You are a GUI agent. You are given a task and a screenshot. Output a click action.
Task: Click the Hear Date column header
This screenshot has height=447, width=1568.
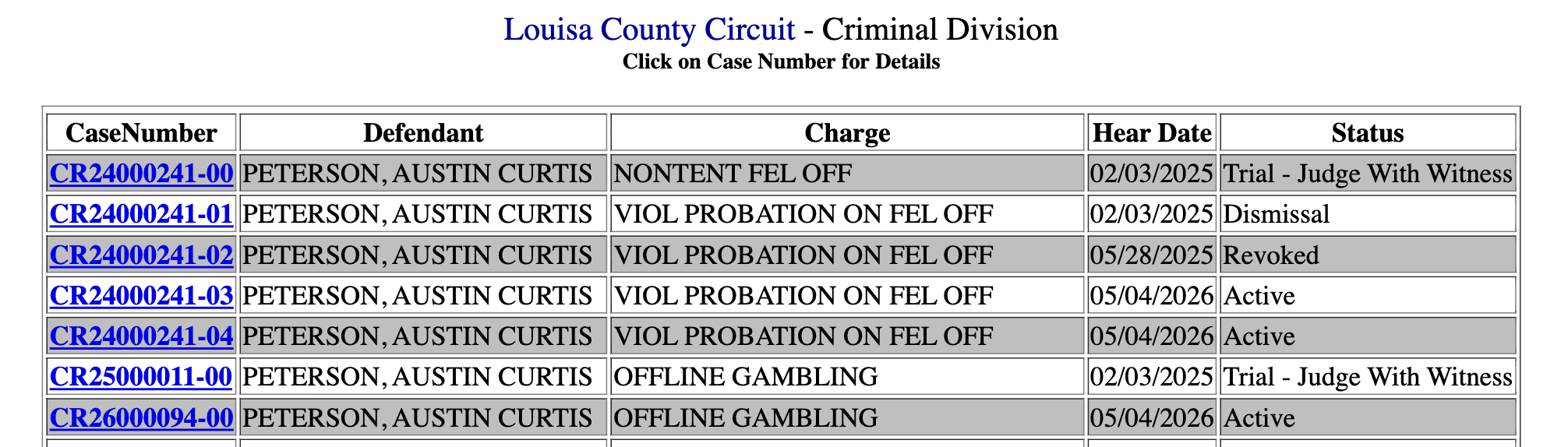[x=1152, y=132]
